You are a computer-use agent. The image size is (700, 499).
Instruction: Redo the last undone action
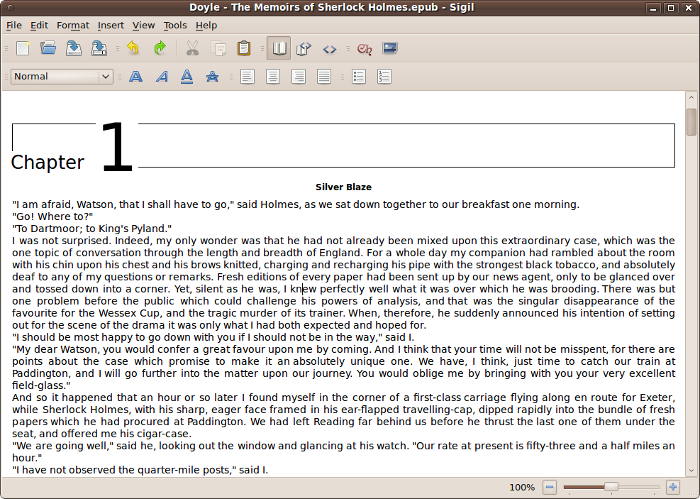pos(159,48)
